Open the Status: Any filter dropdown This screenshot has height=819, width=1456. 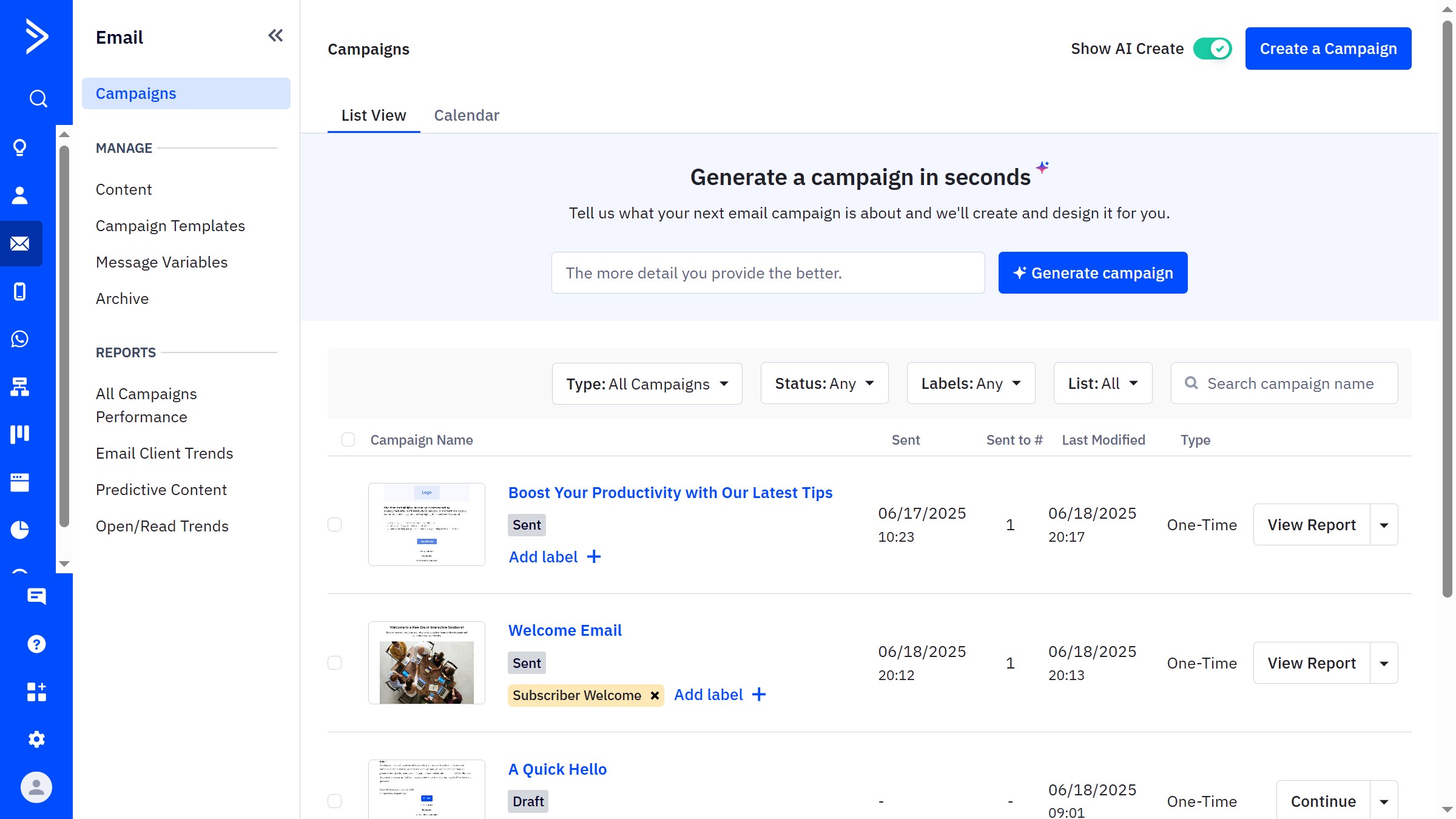point(824,383)
